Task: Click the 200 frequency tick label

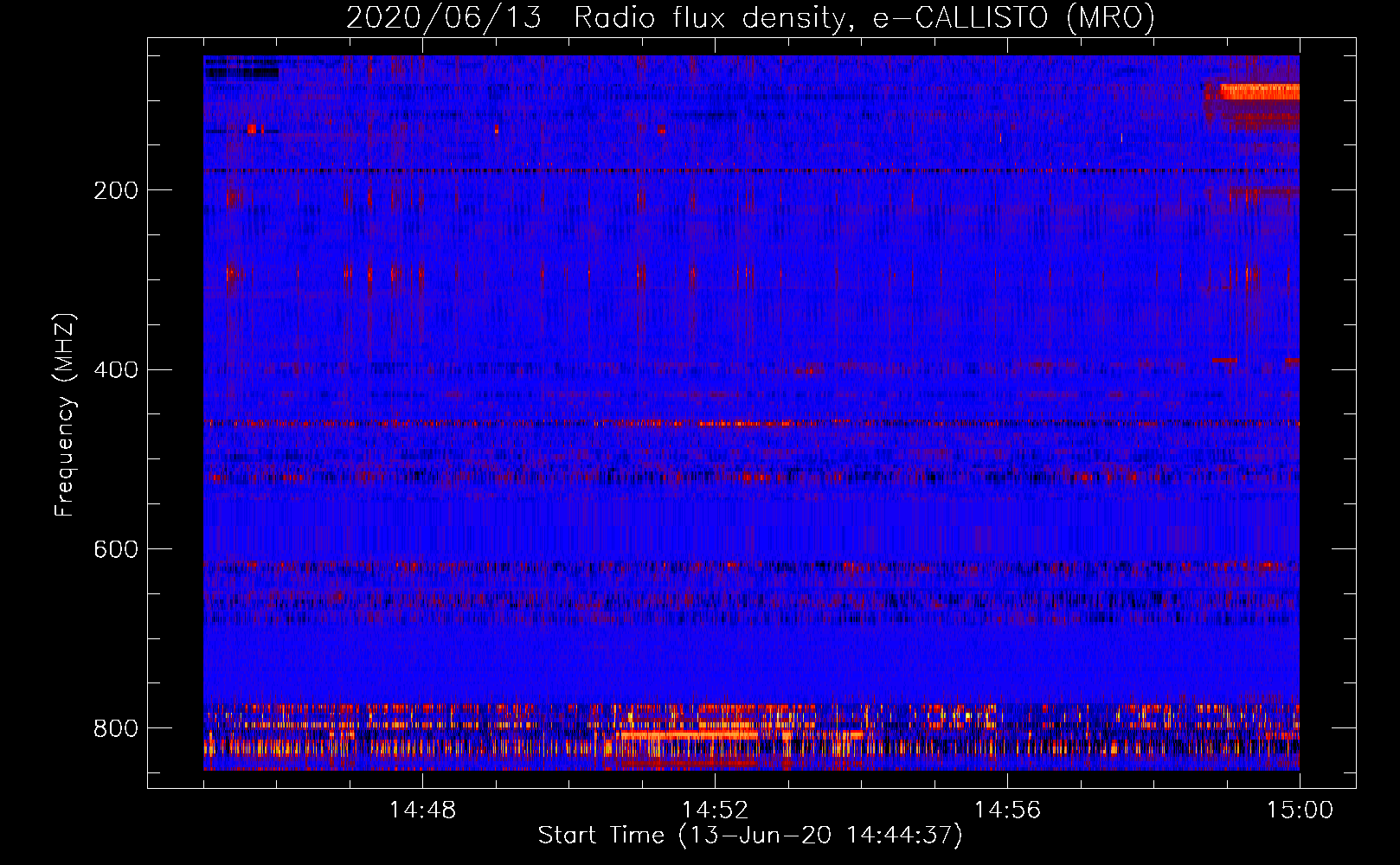Action: [x=116, y=190]
